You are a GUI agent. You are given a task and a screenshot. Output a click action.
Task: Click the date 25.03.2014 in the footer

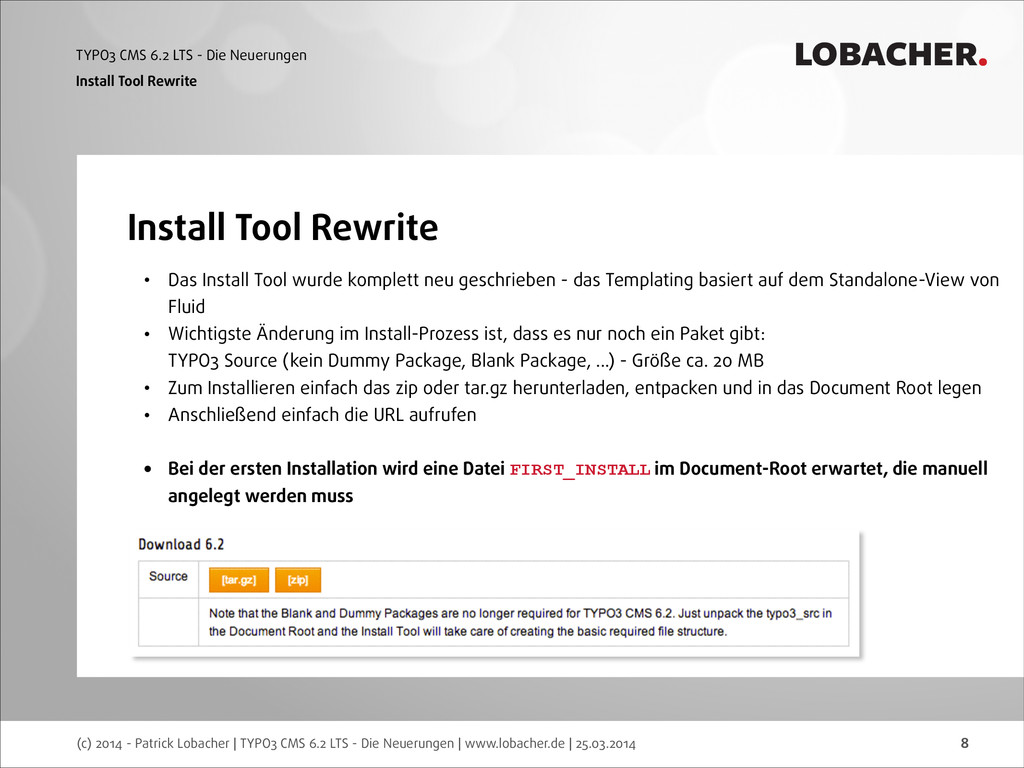[605, 743]
